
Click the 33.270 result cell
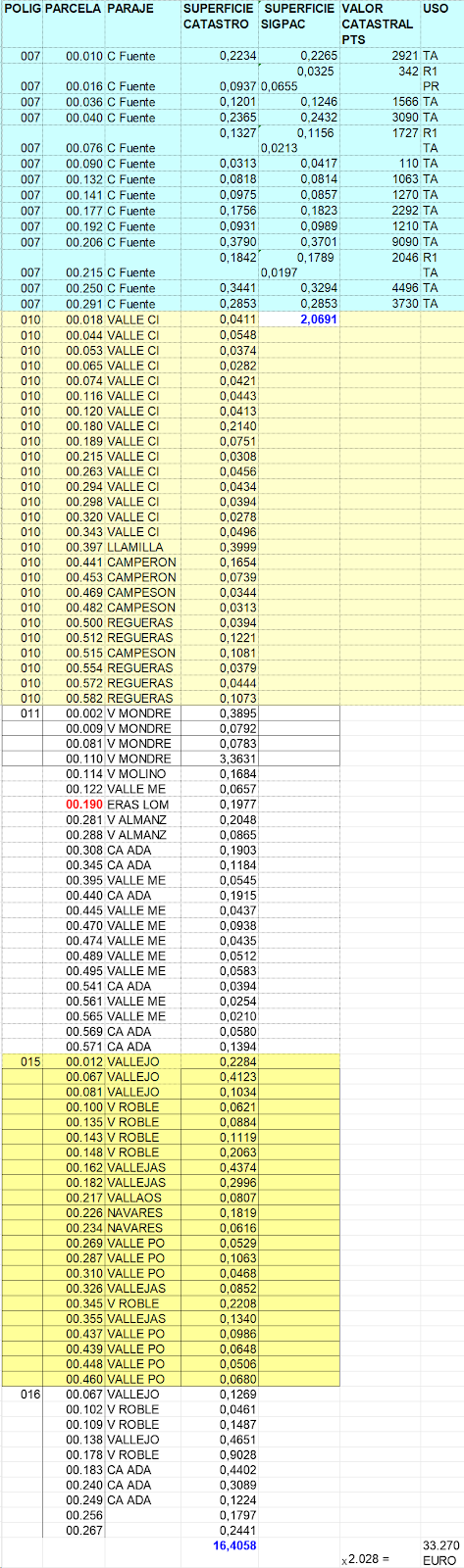[x=440, y=1545]
